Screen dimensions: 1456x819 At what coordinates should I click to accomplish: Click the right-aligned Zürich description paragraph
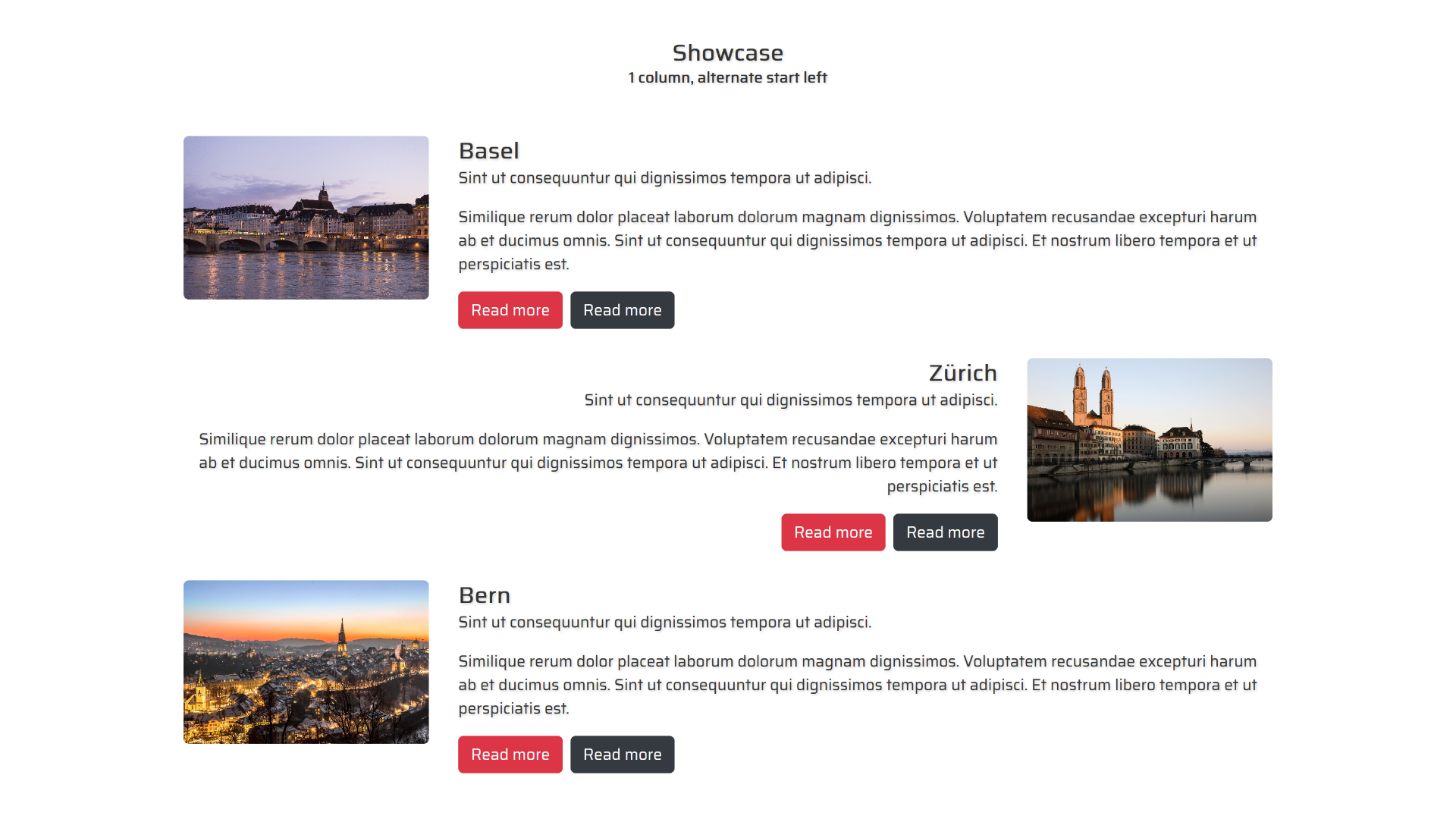click(x=598, y=463)
